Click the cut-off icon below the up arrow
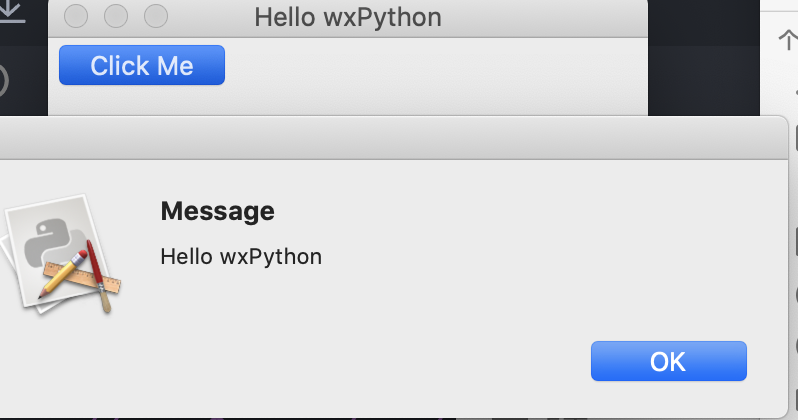Viewport: 798px width, 420px height. [x=795, y=93]
